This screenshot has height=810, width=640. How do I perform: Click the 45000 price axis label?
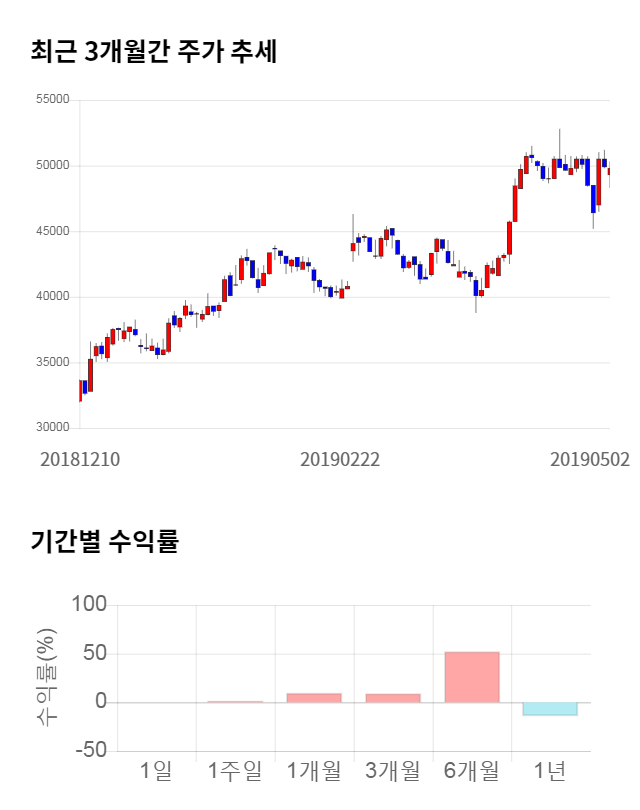52,231
